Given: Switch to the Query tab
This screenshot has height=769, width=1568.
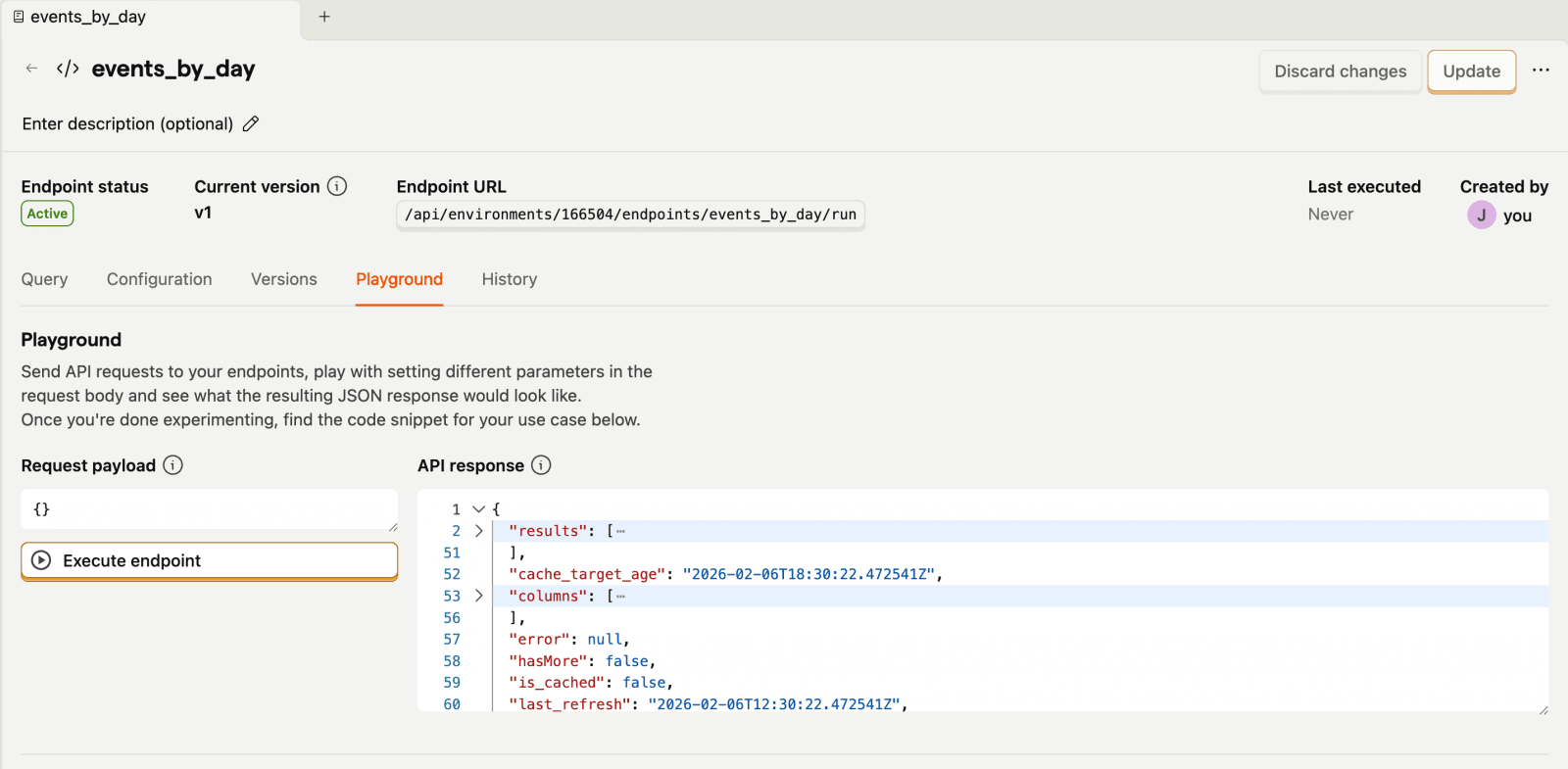Looking at the screenshot, I should tap(45, 279).
